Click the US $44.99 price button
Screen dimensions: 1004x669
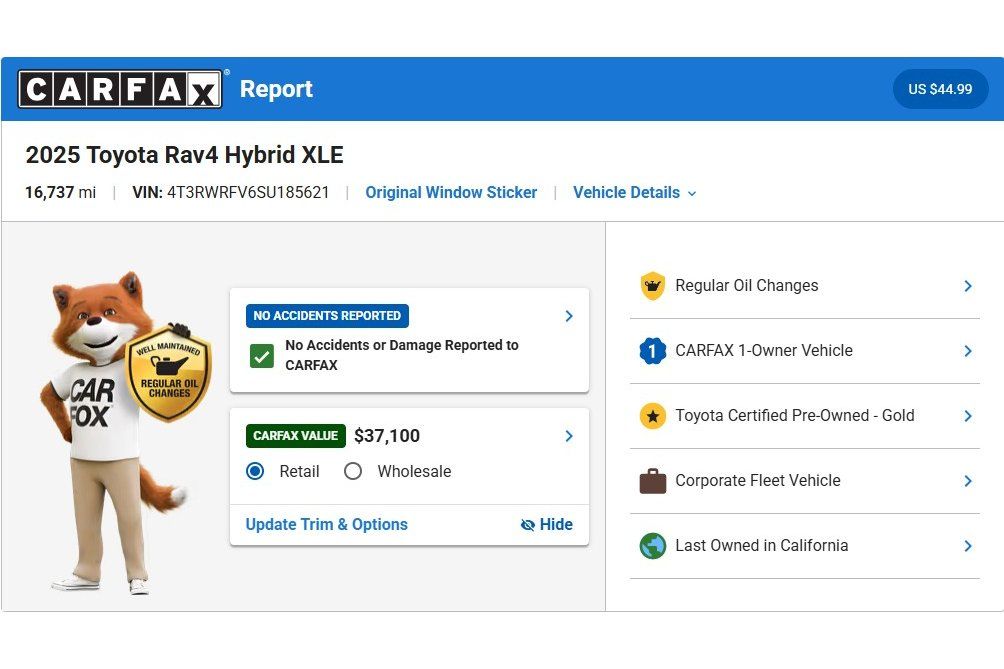pyautogui.click(x=940, y=89)
